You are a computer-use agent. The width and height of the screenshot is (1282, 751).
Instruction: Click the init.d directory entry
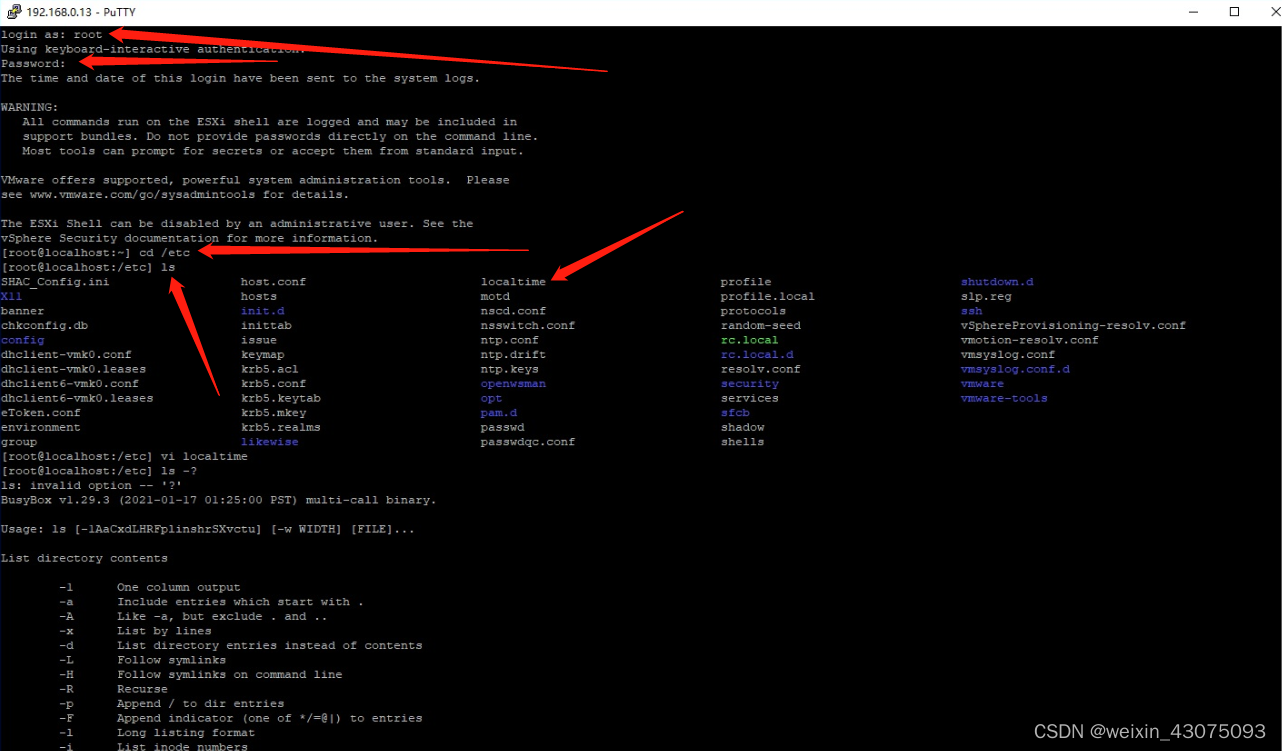coord(262,311)
